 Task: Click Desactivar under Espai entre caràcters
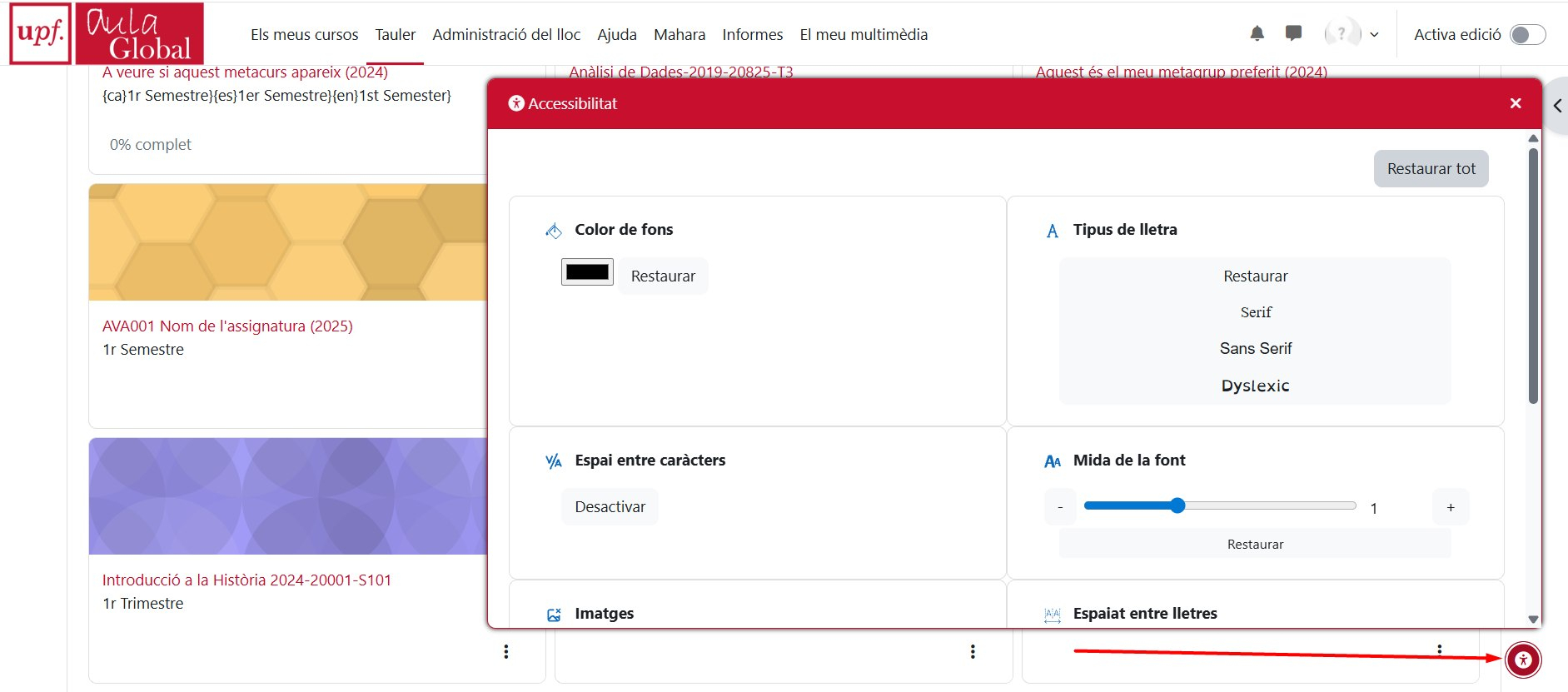point(610,507)
